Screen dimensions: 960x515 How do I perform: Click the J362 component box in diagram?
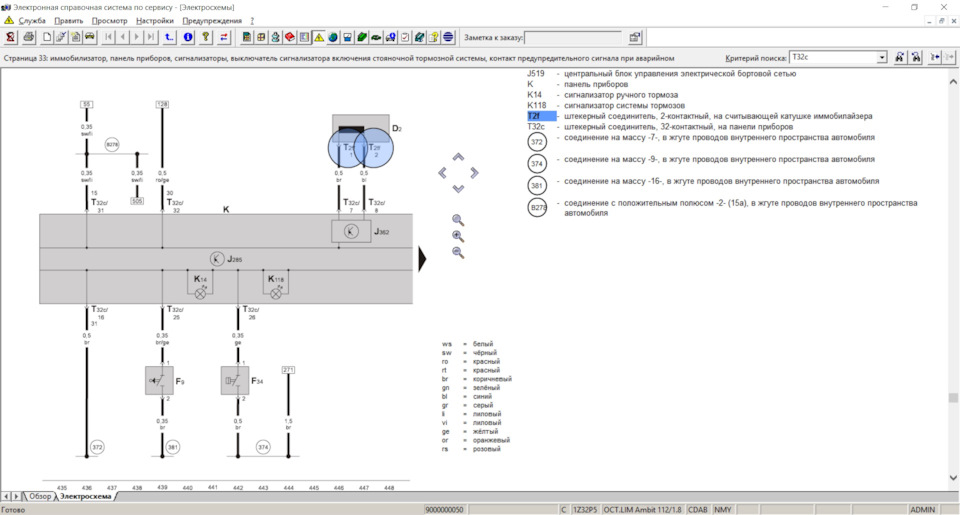(351, 231)
